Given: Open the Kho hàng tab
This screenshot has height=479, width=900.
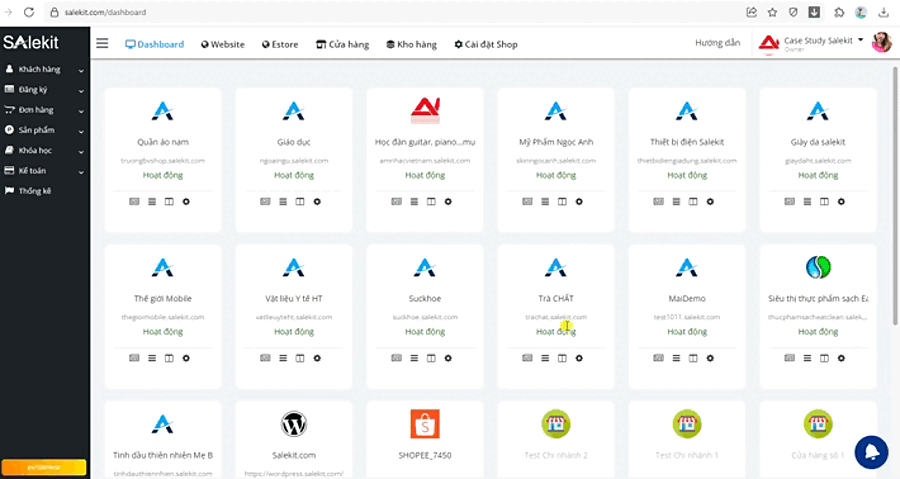Looking at the screenshot, I should click(x=411, y=44).
